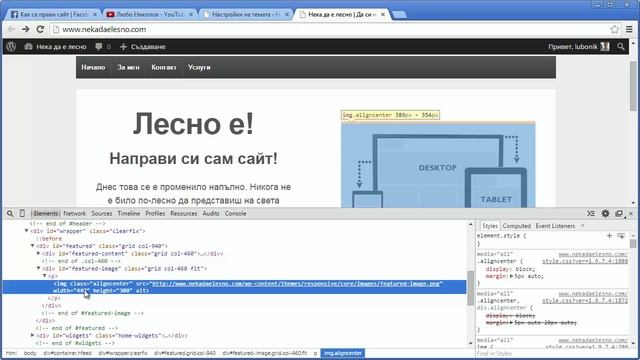Toggle element state icon in Styles pane

click(x=621, y=236)
